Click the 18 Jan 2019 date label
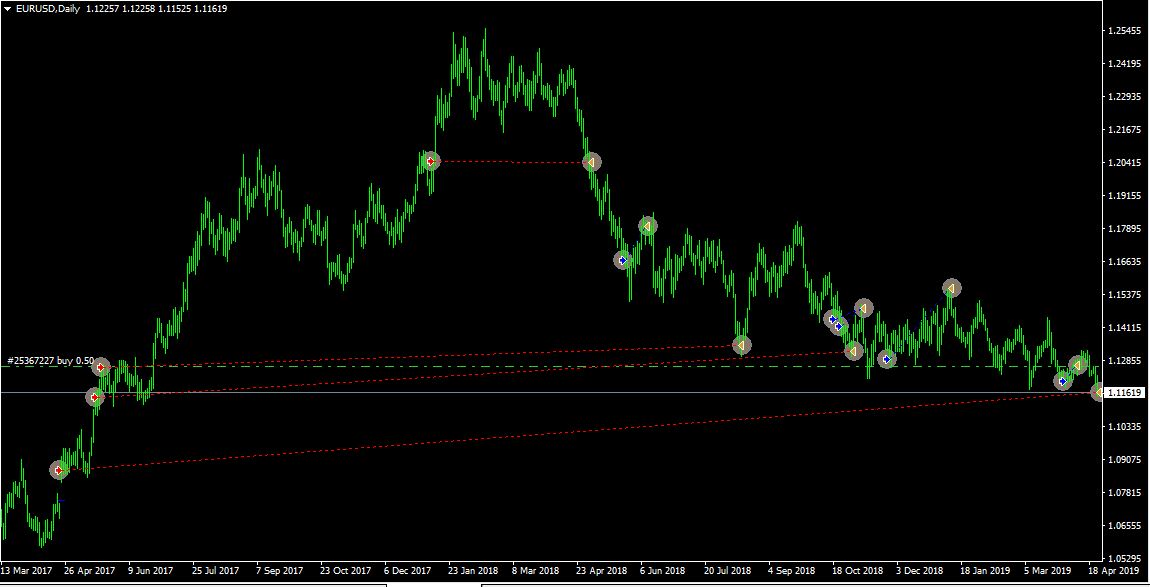Viewport: 1150px width, 587px height. click(985, 570)
